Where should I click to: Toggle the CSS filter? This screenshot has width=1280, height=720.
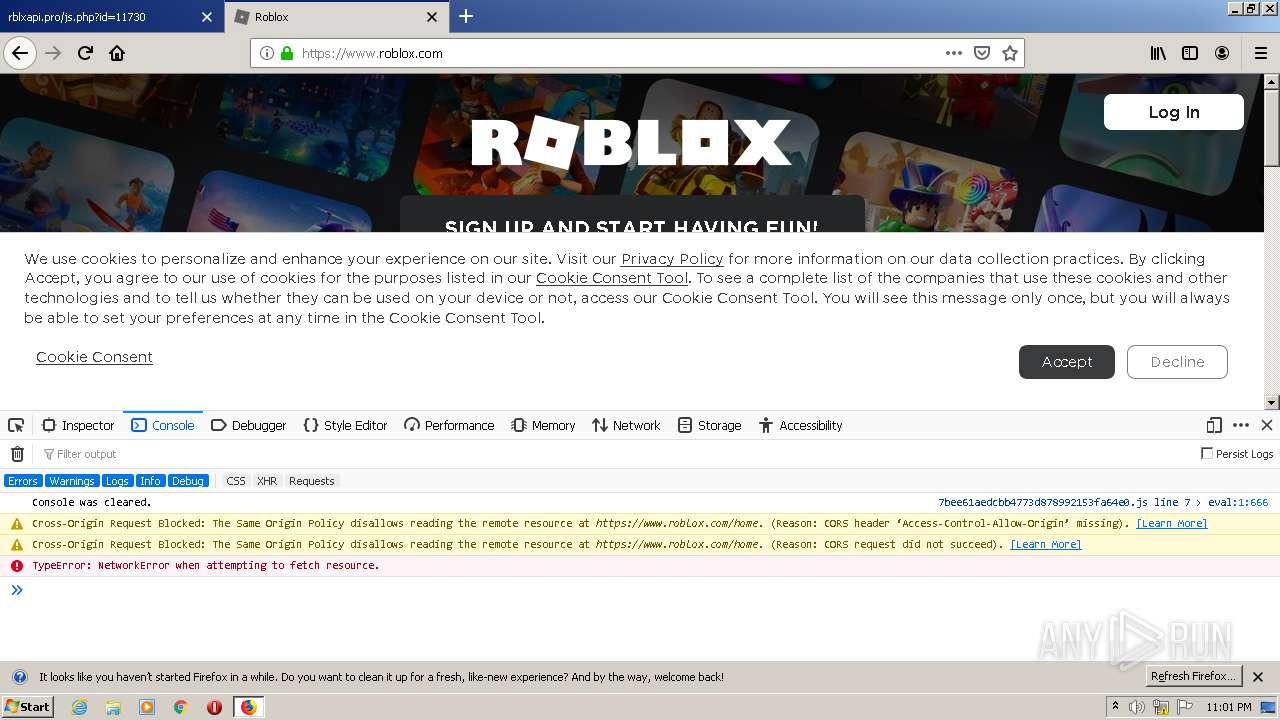(235, 481)
